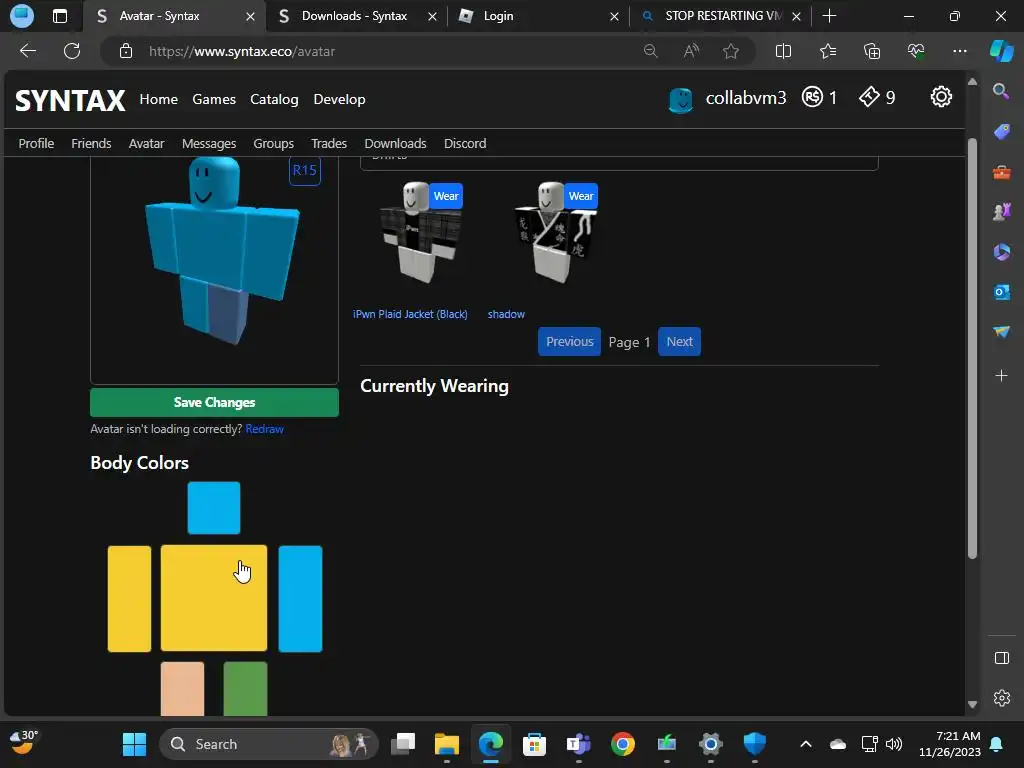Open the Groups subnav link
Screen dimensions: 1024x768
pyautogui.click(x=274, y=143)
